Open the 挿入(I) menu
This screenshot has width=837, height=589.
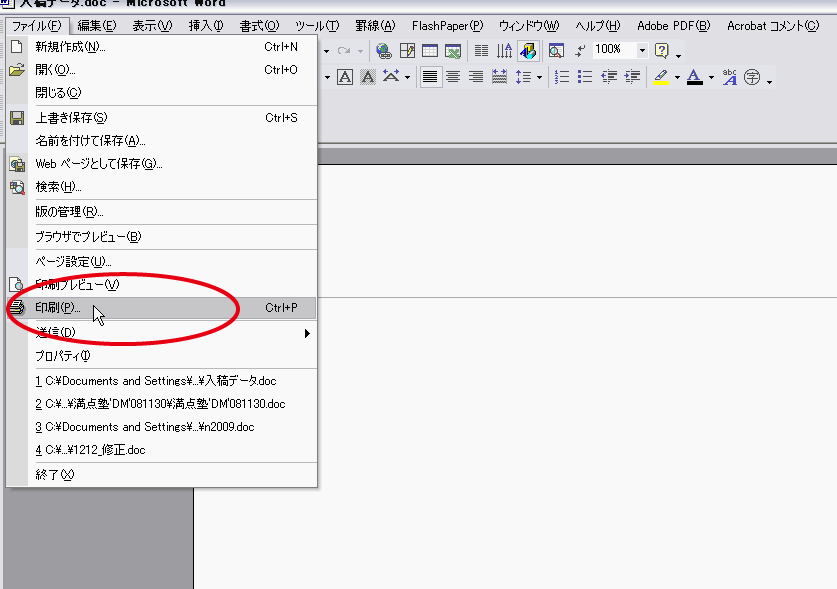tap(206, 26)
